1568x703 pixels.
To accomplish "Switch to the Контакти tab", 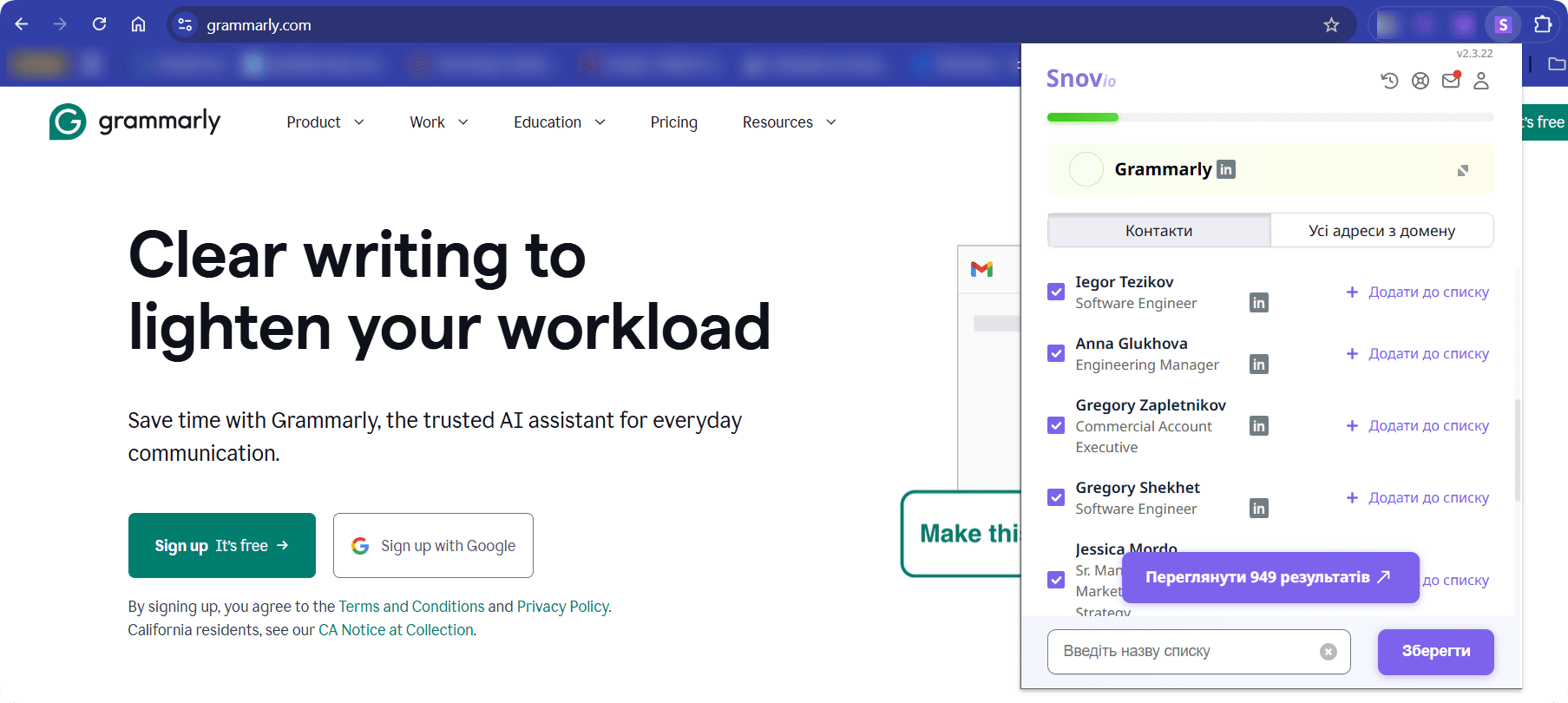I will point(1159,231).
